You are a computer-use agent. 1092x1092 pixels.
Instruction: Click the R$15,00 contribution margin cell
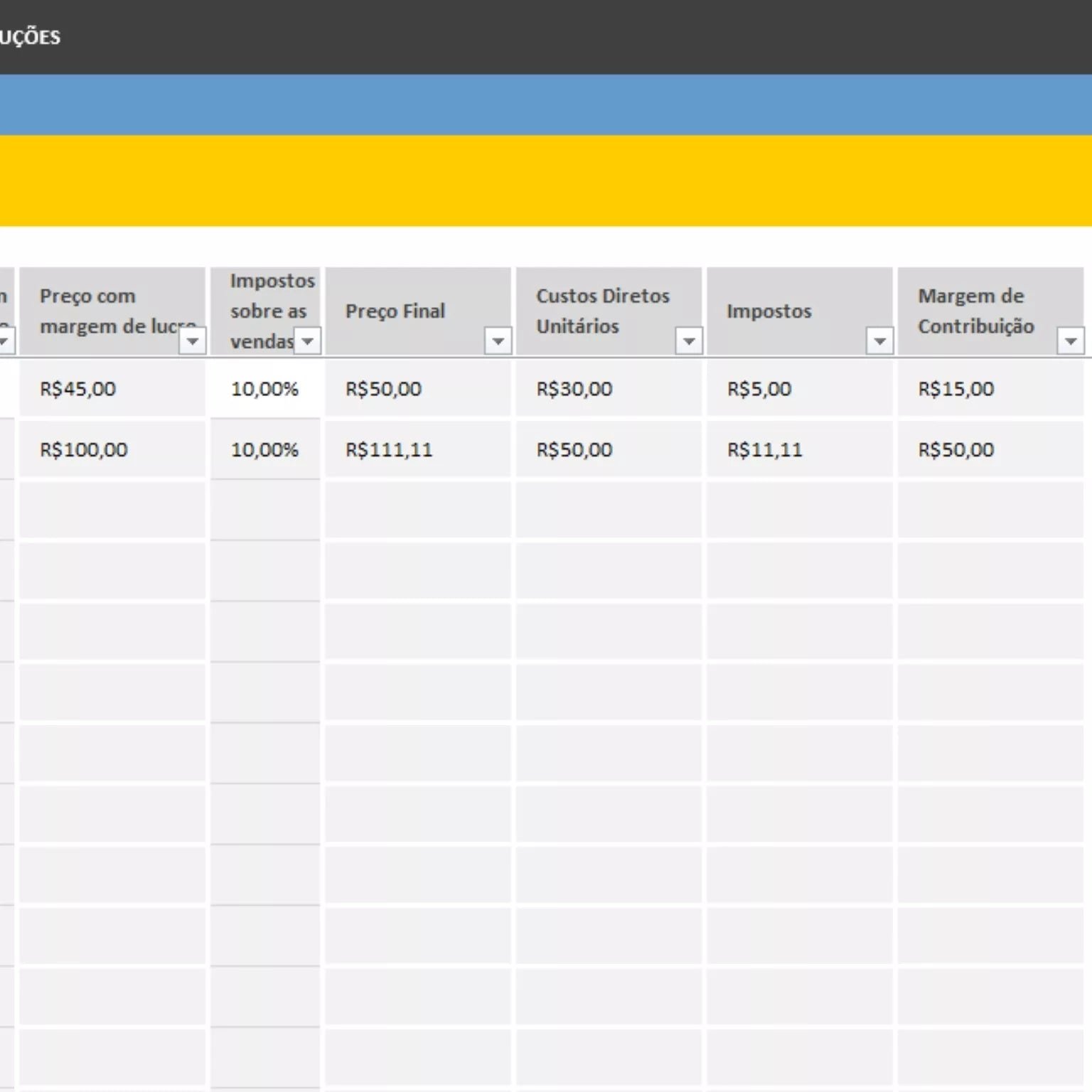[x=990, y=389]
